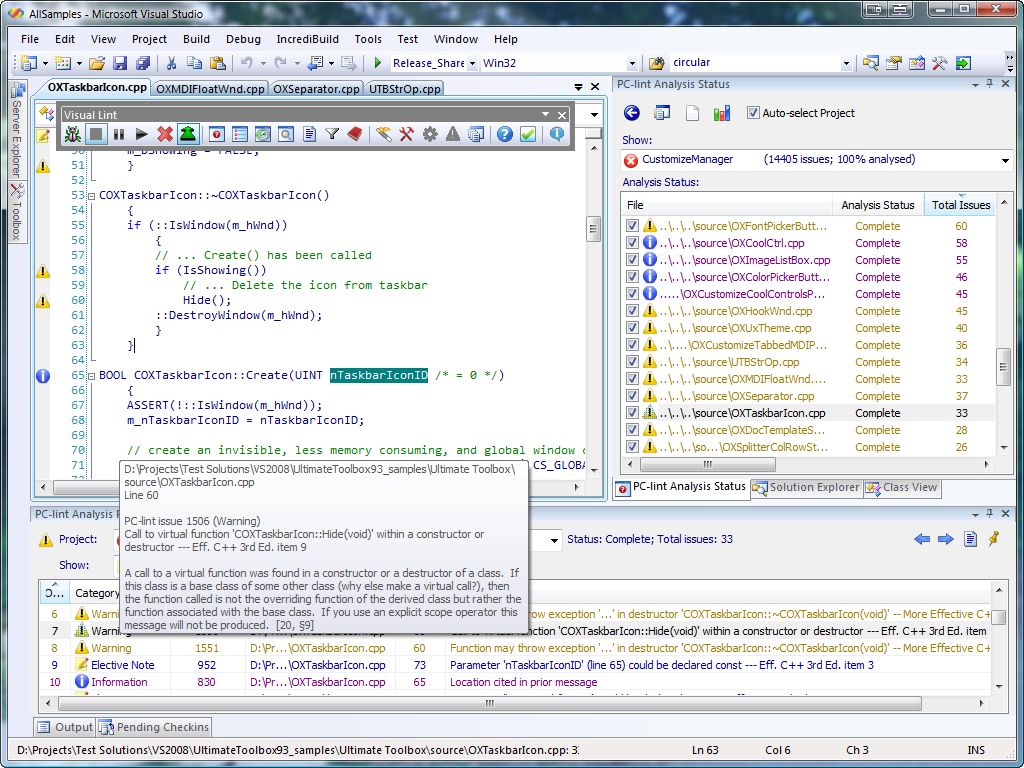Sort by the Total Issues column header
The image size is (1024, 768).
pos(960,205)
